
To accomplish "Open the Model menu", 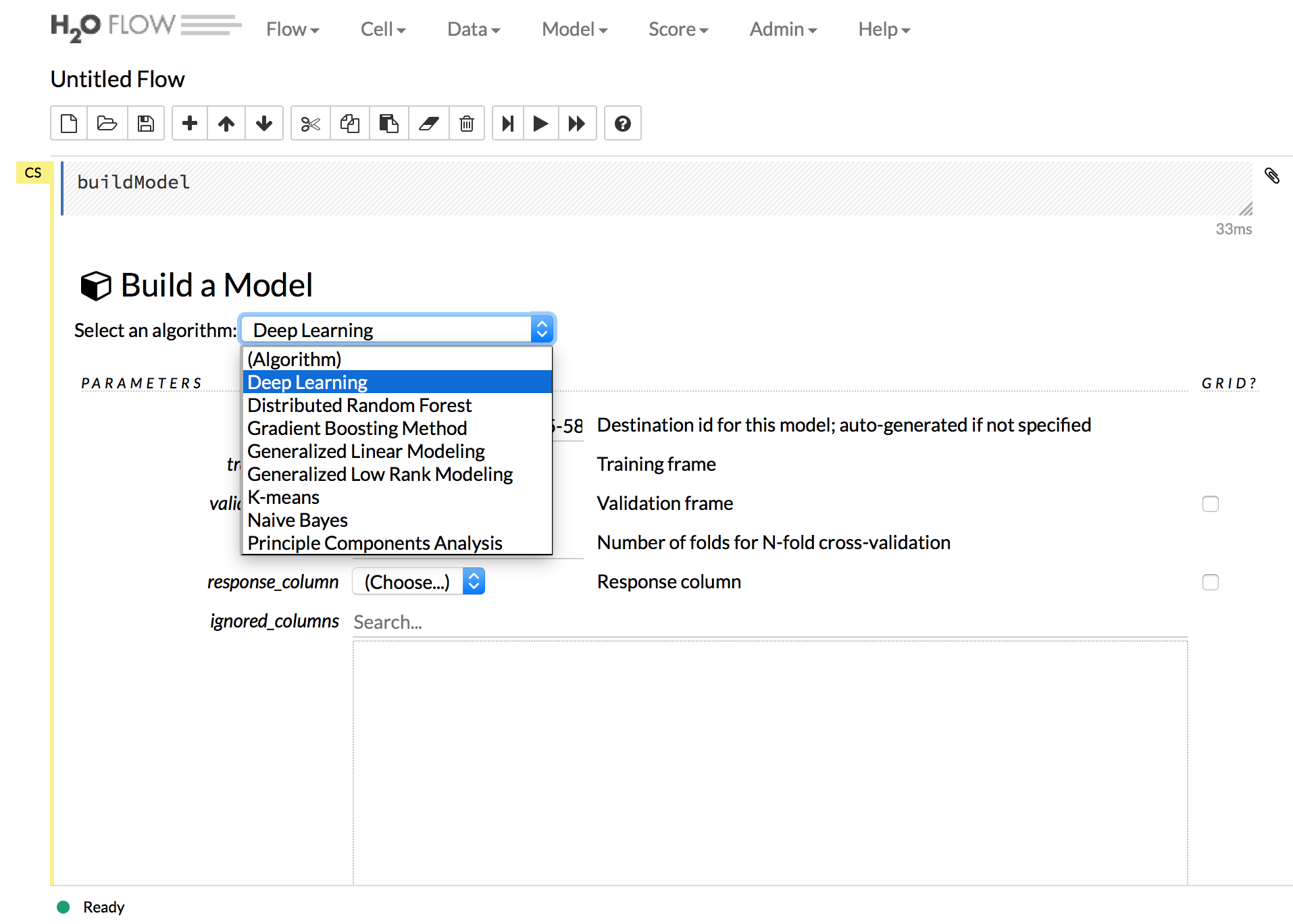I will pos(574,29).
